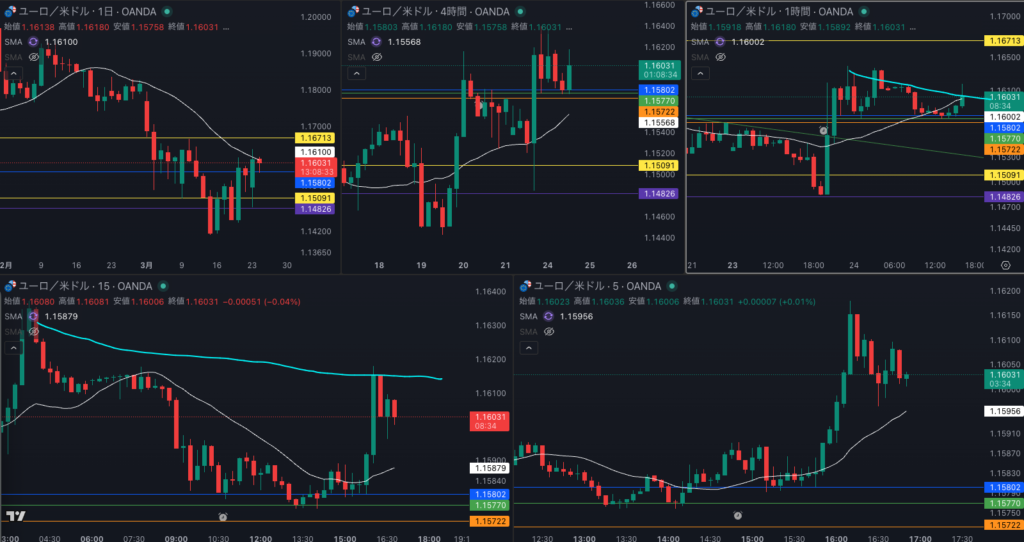Click the event clock icon on 5-minute chart
The image size is (1024, 542).
point(737,515)
